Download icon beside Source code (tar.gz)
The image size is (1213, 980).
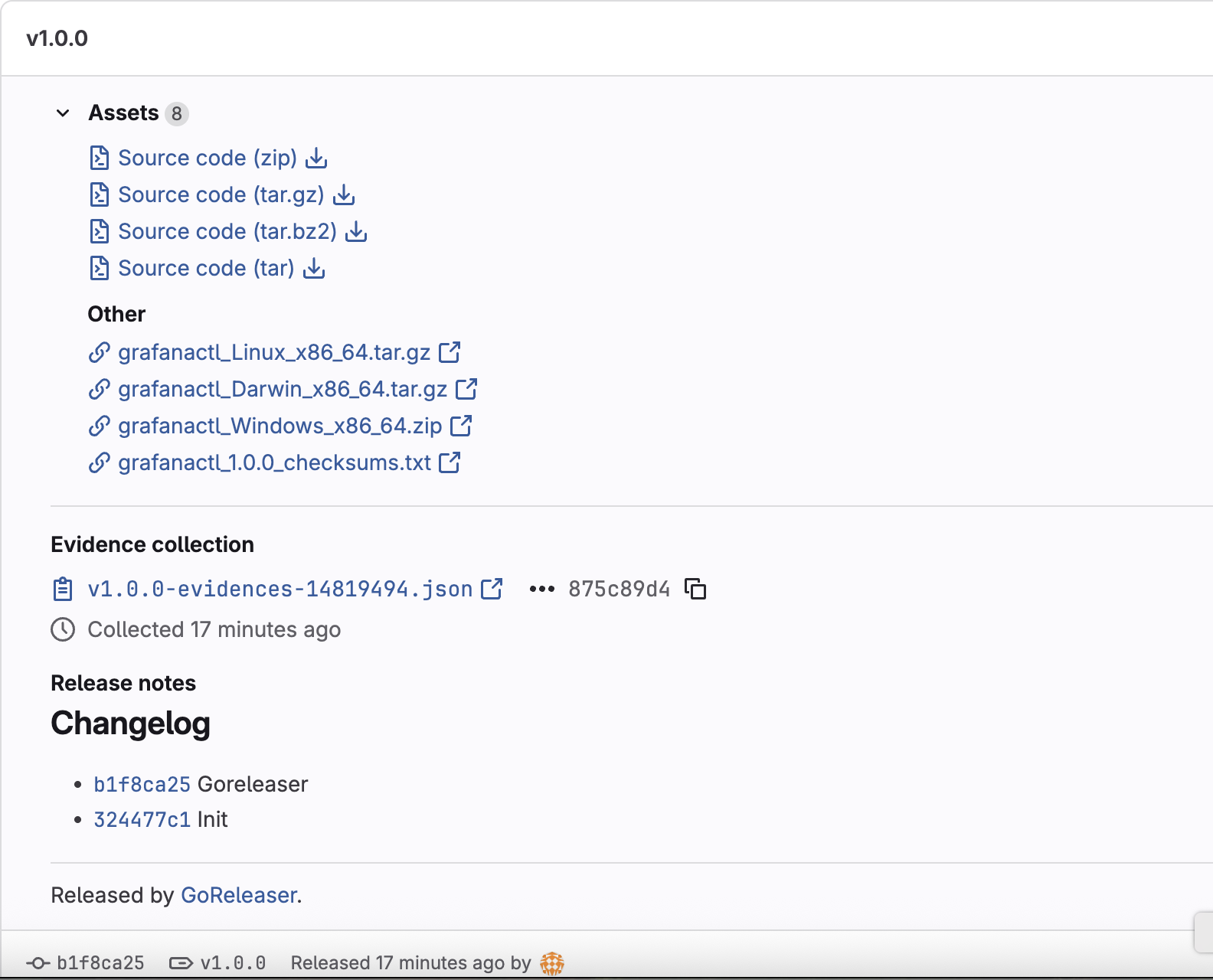click(x=344, y=195)
